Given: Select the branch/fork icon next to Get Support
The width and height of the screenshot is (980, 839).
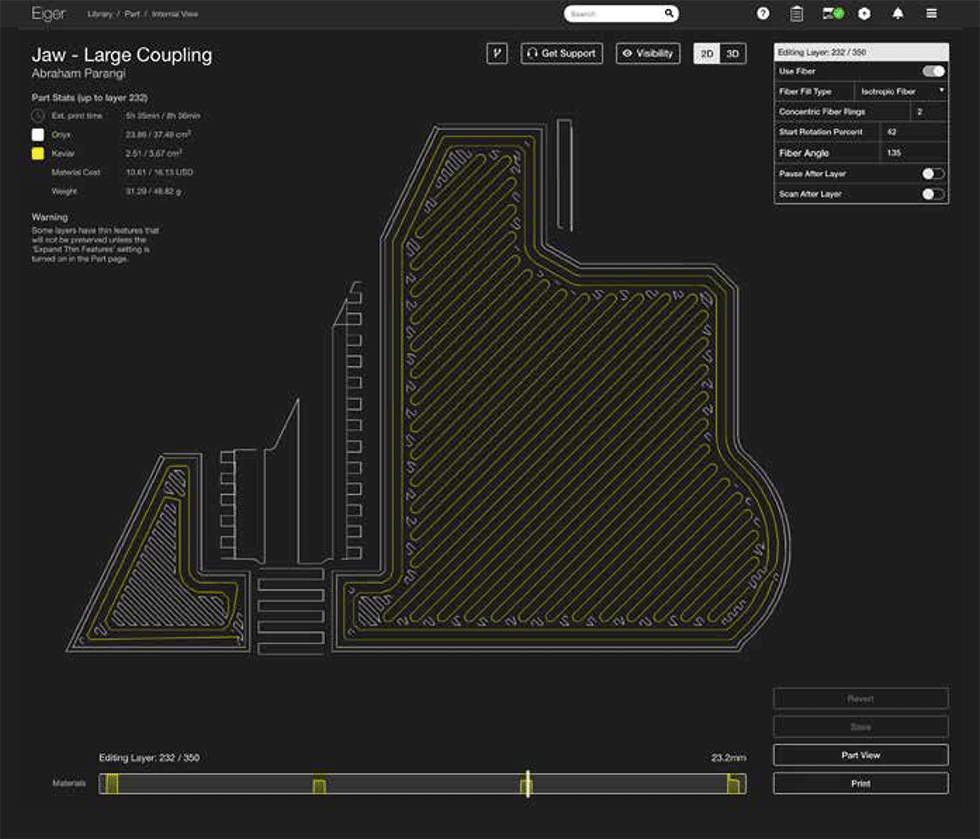Looking at the screenshot, I should tap(497, 53).
